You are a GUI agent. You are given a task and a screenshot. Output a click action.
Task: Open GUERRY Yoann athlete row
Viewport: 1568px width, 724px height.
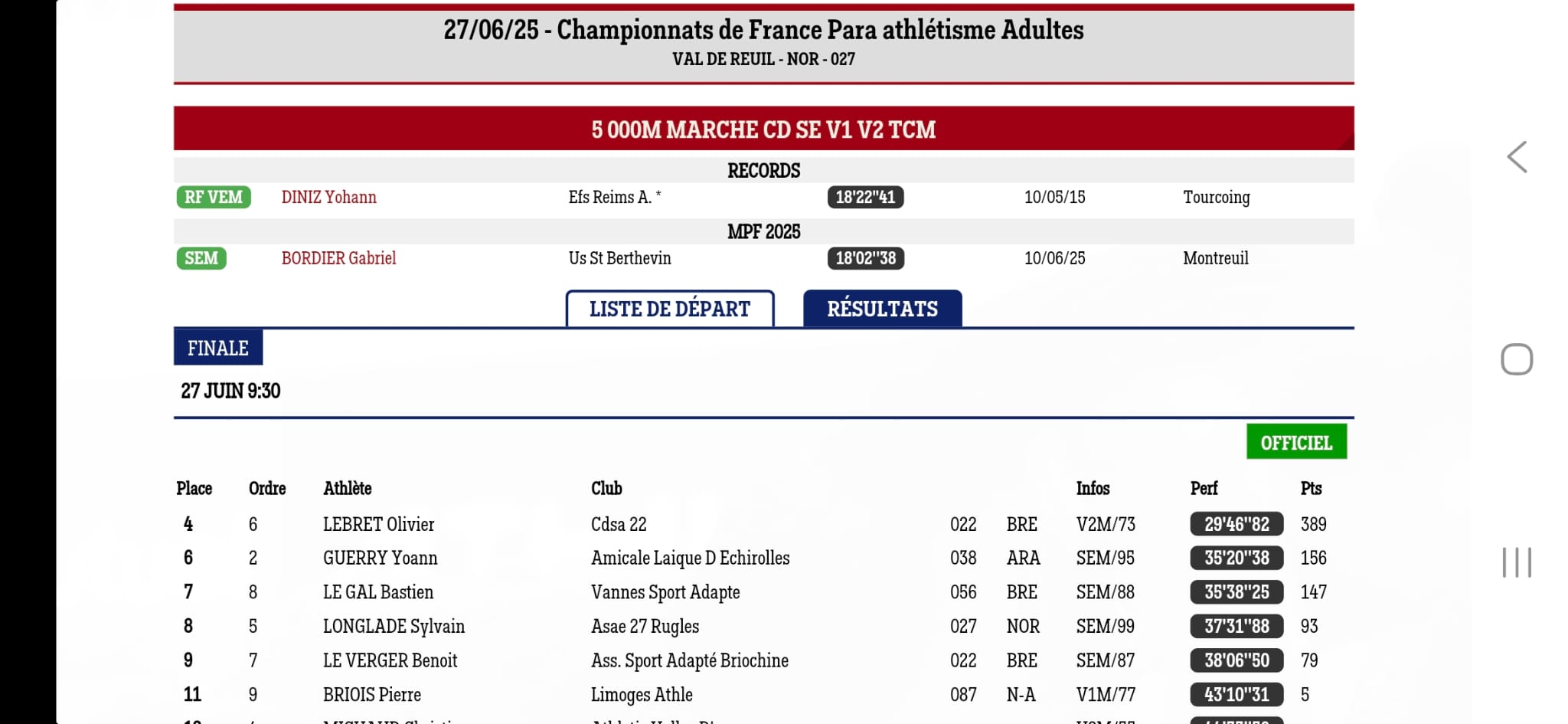[763, 558]
